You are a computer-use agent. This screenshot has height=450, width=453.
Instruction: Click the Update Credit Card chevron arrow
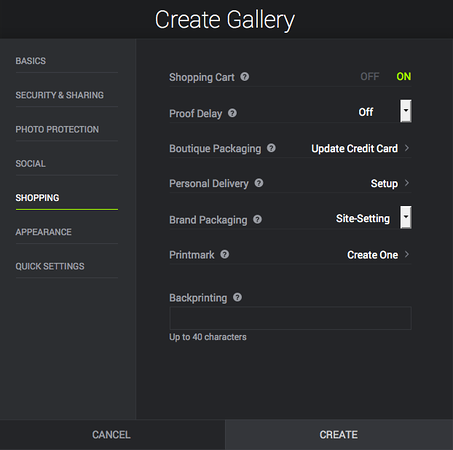pyautogui.click(x=407, y=148)
